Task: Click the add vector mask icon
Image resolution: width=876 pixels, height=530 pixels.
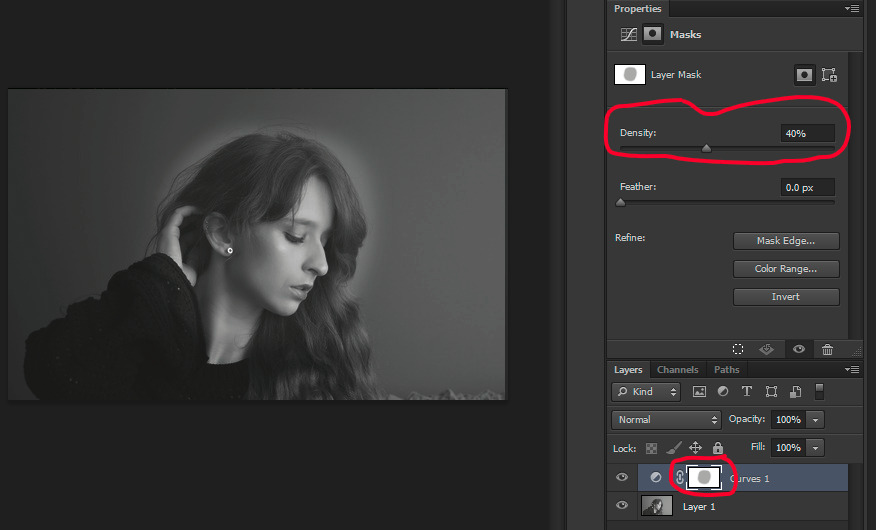Action: 828,75
